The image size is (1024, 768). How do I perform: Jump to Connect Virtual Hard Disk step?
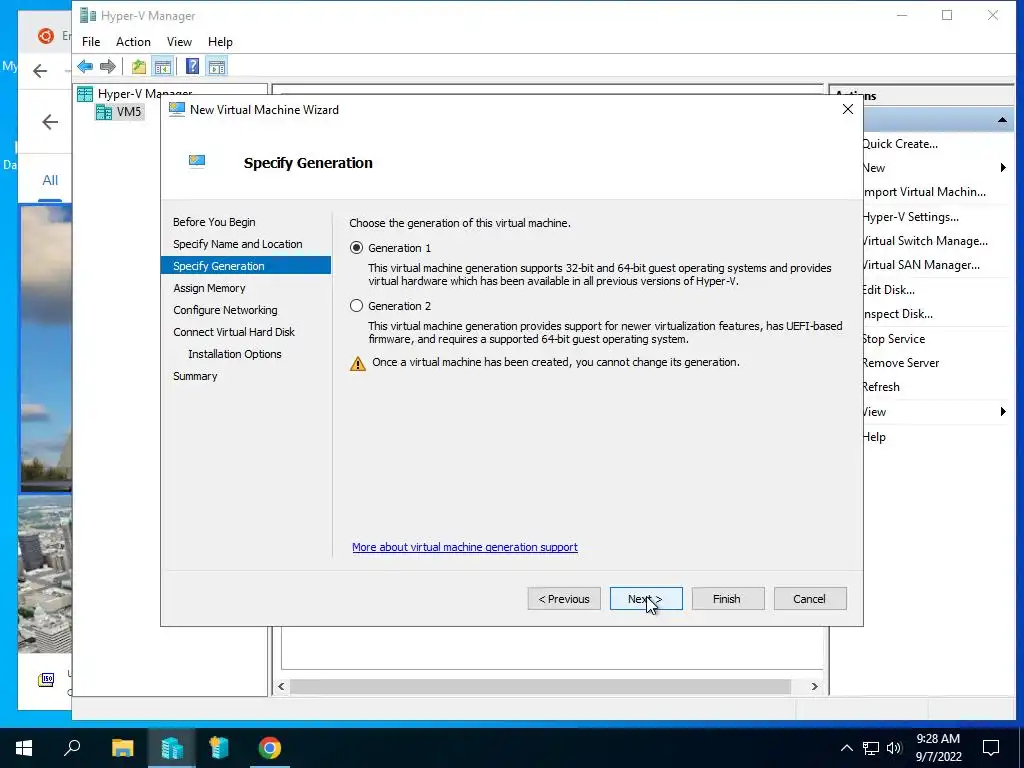click(234, 332)
